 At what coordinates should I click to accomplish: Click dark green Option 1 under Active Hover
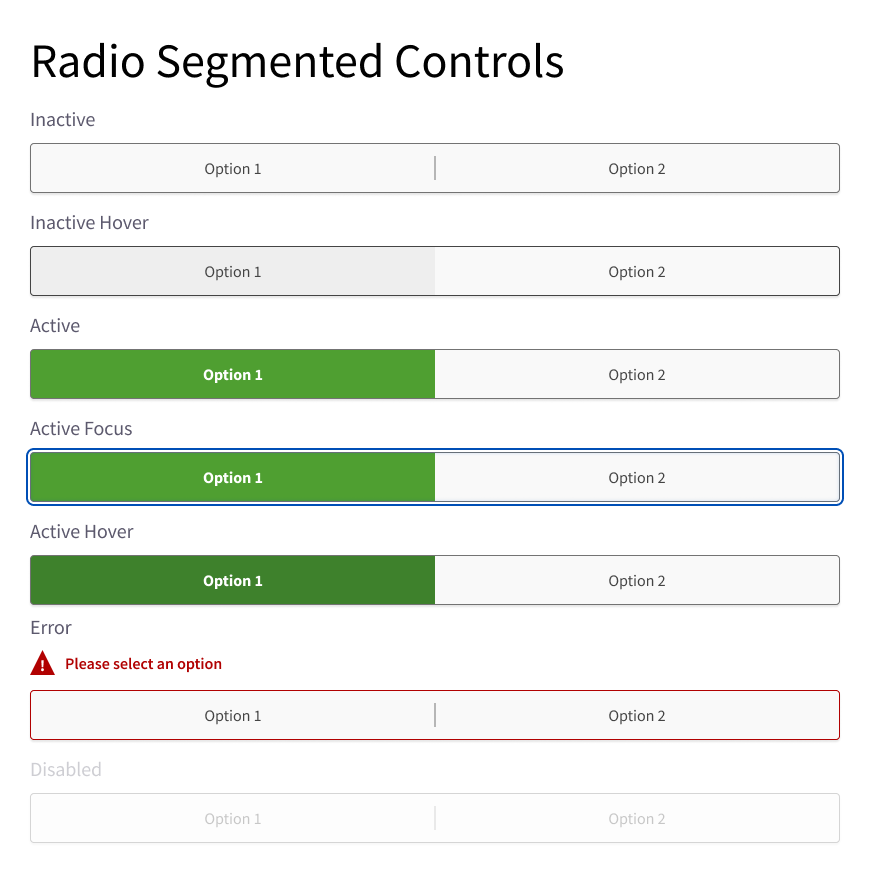(233, 580)
